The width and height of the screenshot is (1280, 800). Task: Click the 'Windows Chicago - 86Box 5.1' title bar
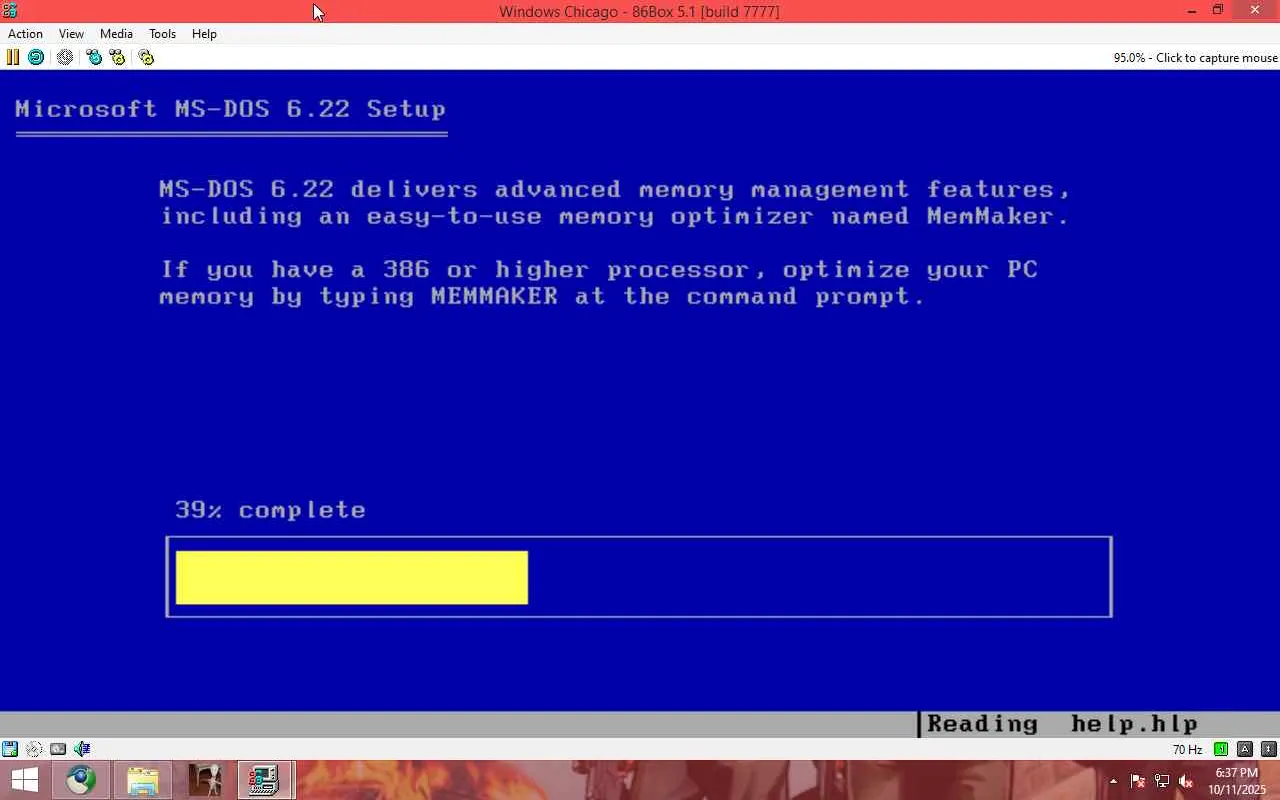(x=639, y=11)
